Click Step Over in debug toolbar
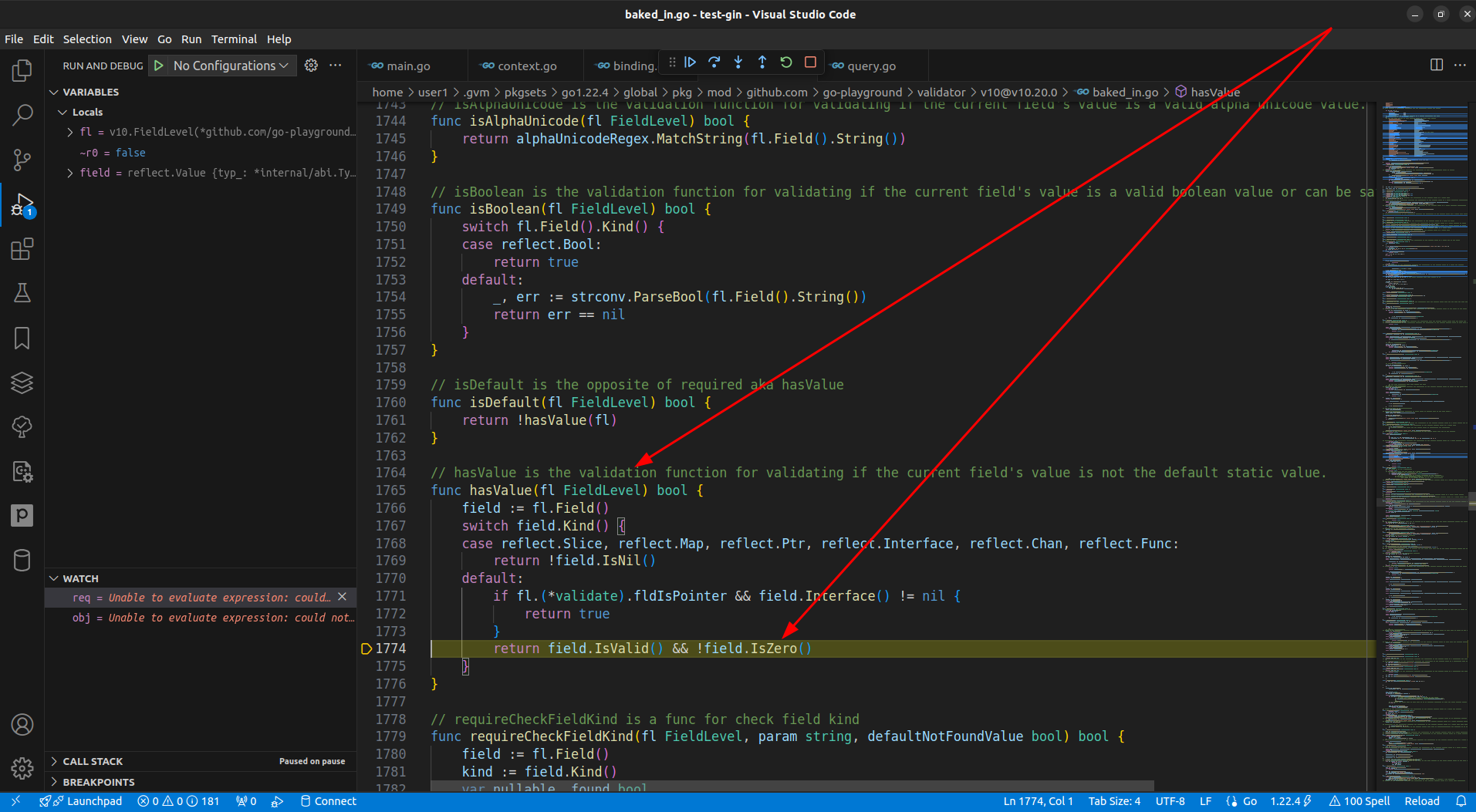Screen dimensions: 1476x812 coord(714,62)
